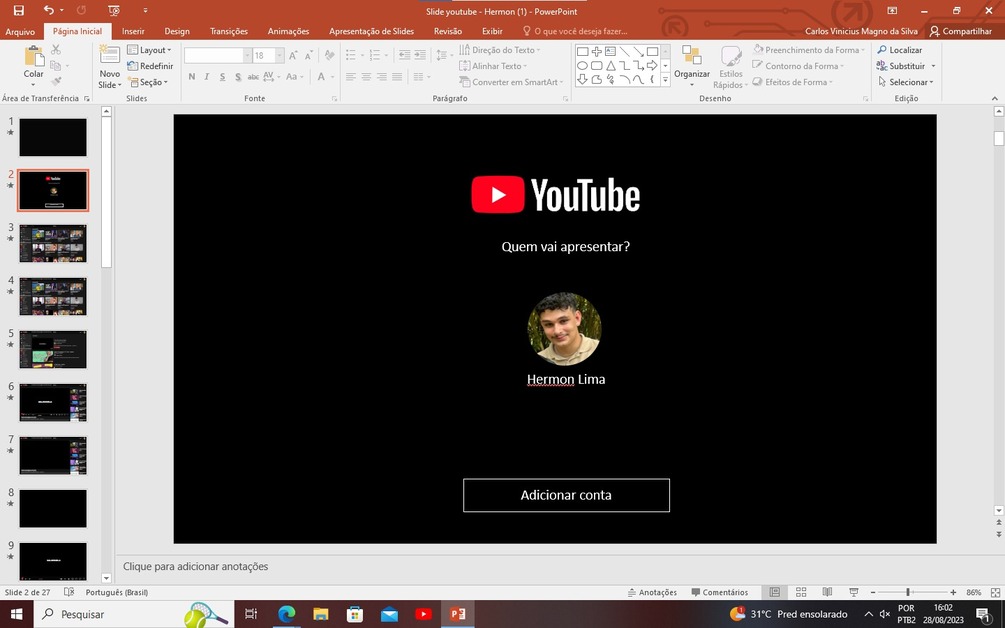Image resolution: width=1005 pixels, height=628 pixels.
Task: Click the zoom slider handle
Action: pos(908,592)
